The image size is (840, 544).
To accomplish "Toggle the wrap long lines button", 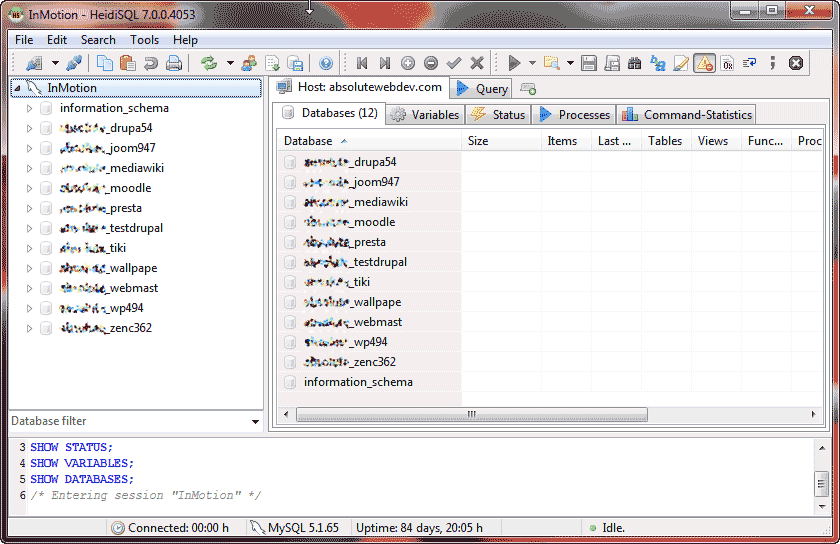I will pos(750,63).
